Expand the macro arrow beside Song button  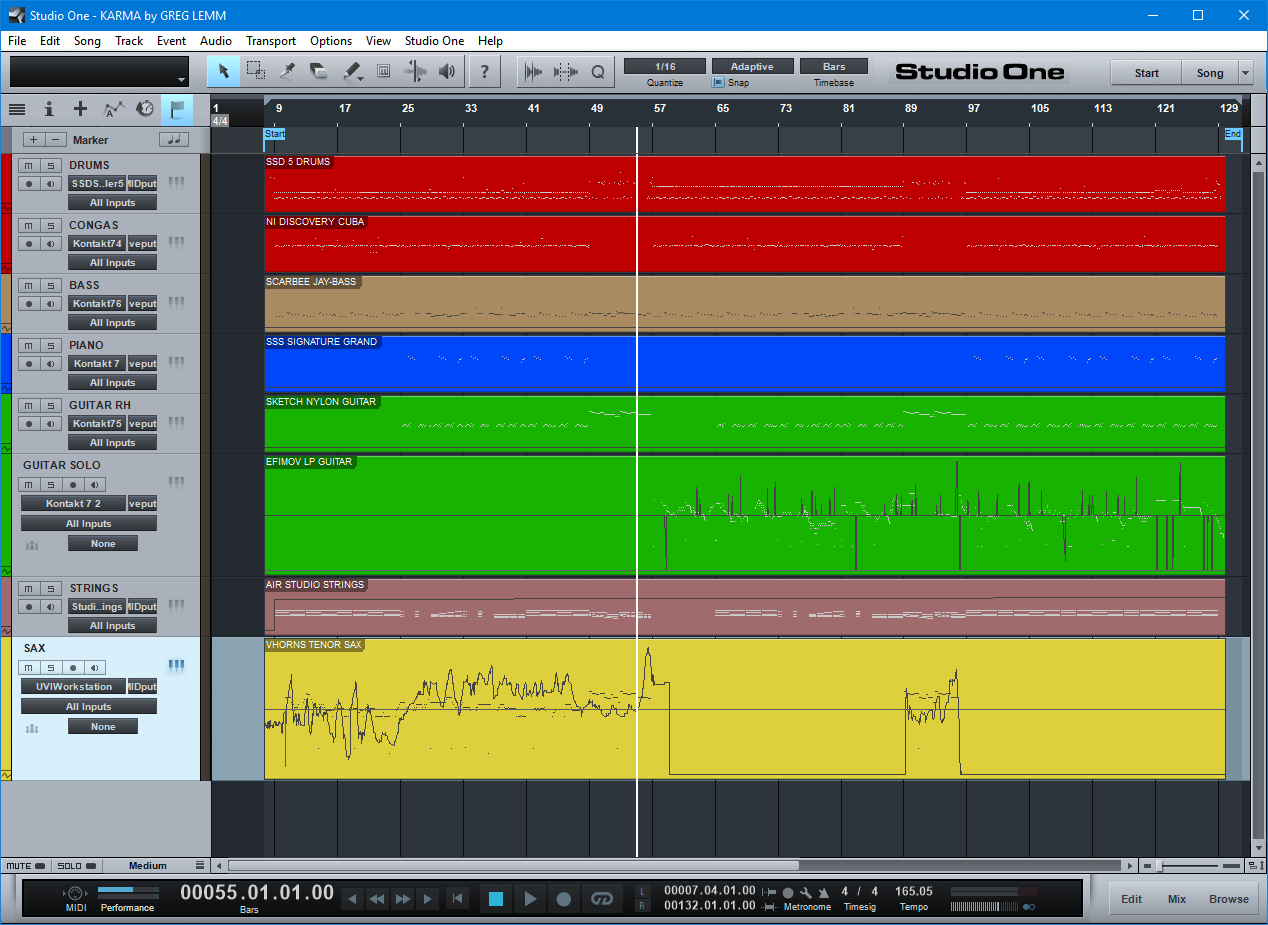(x=1245, y=73)
